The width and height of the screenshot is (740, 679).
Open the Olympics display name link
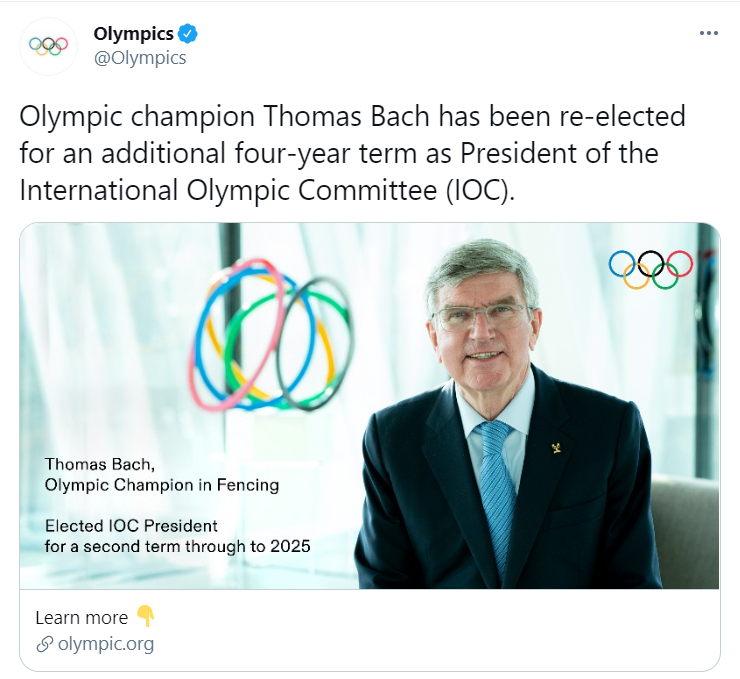(x=133, y=34)
